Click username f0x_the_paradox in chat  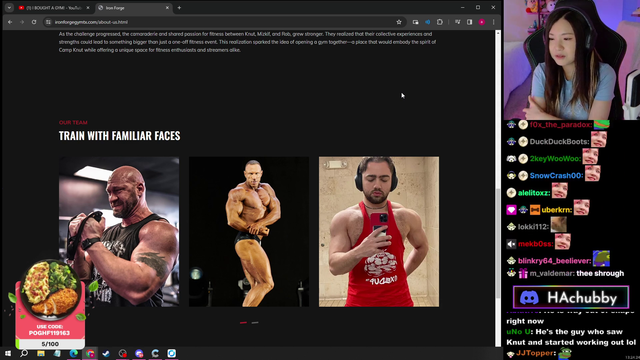tap(560, 125)
